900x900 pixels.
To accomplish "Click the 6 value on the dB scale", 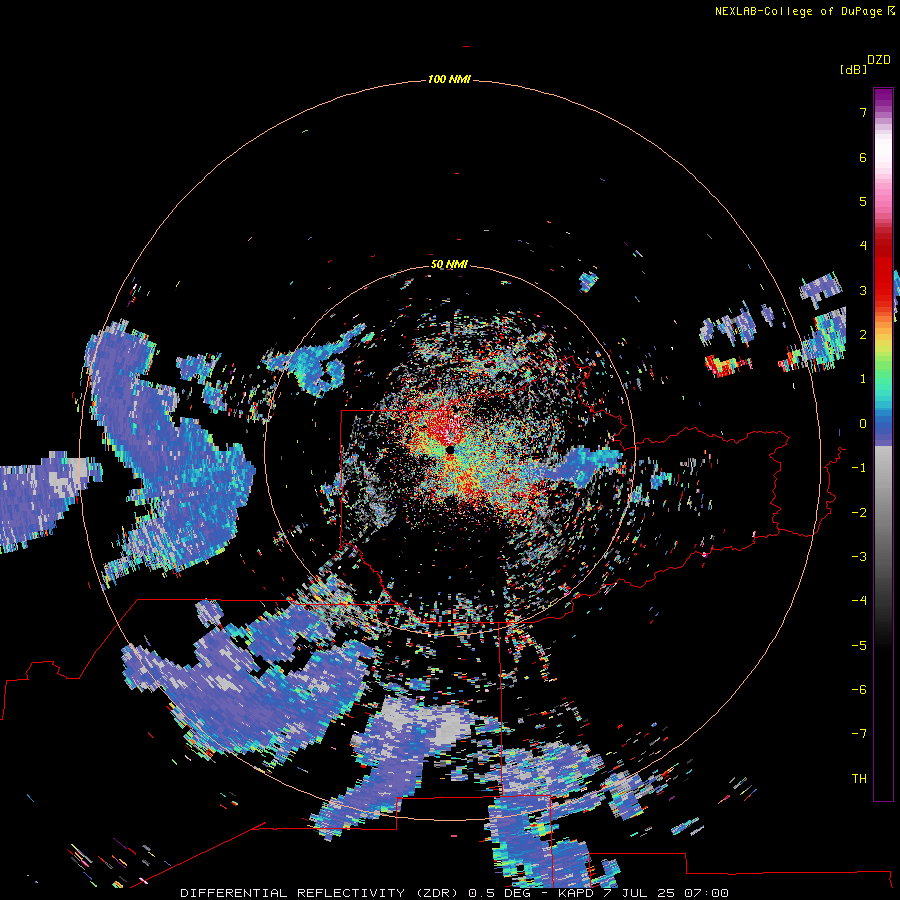I will point(863,157).
